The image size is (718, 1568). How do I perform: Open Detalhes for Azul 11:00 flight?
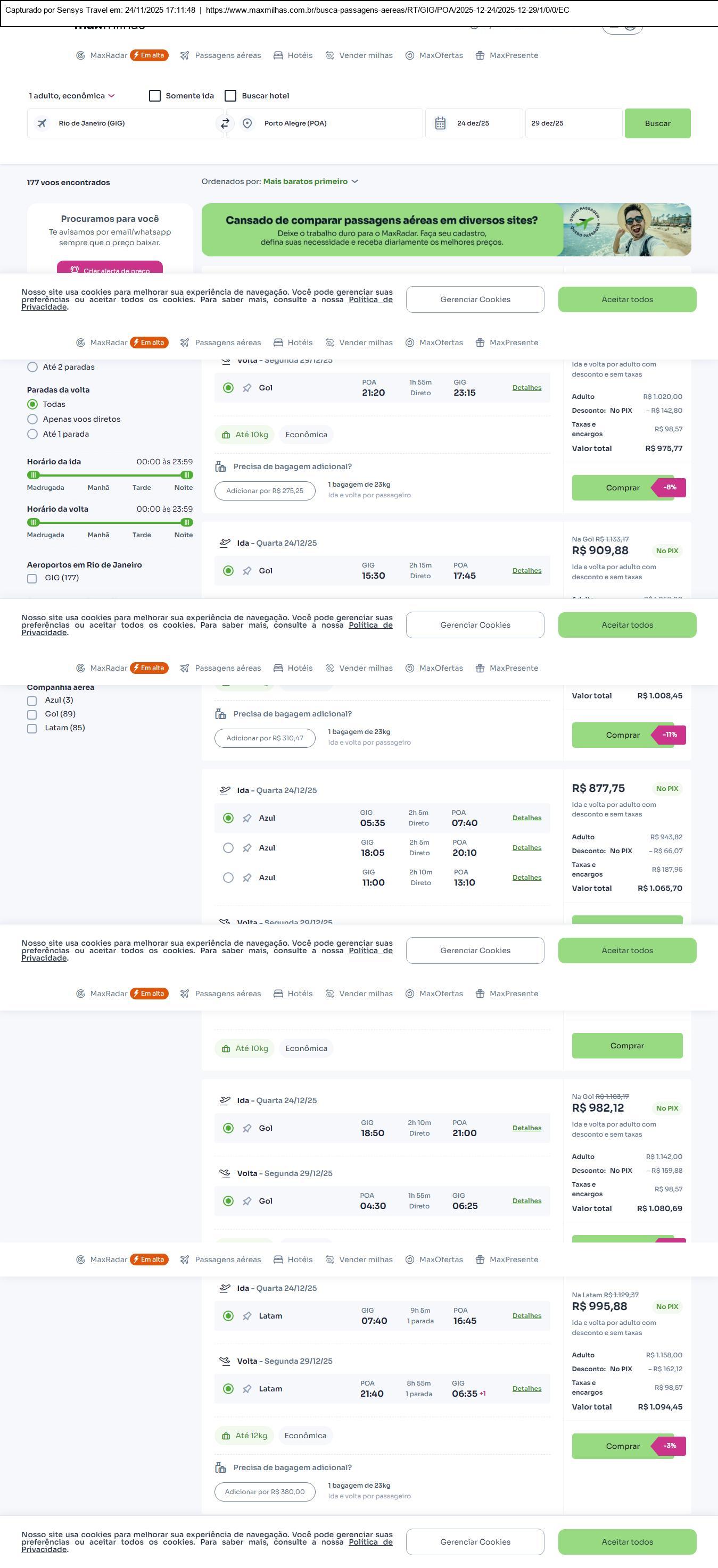[x=527, y=877]
